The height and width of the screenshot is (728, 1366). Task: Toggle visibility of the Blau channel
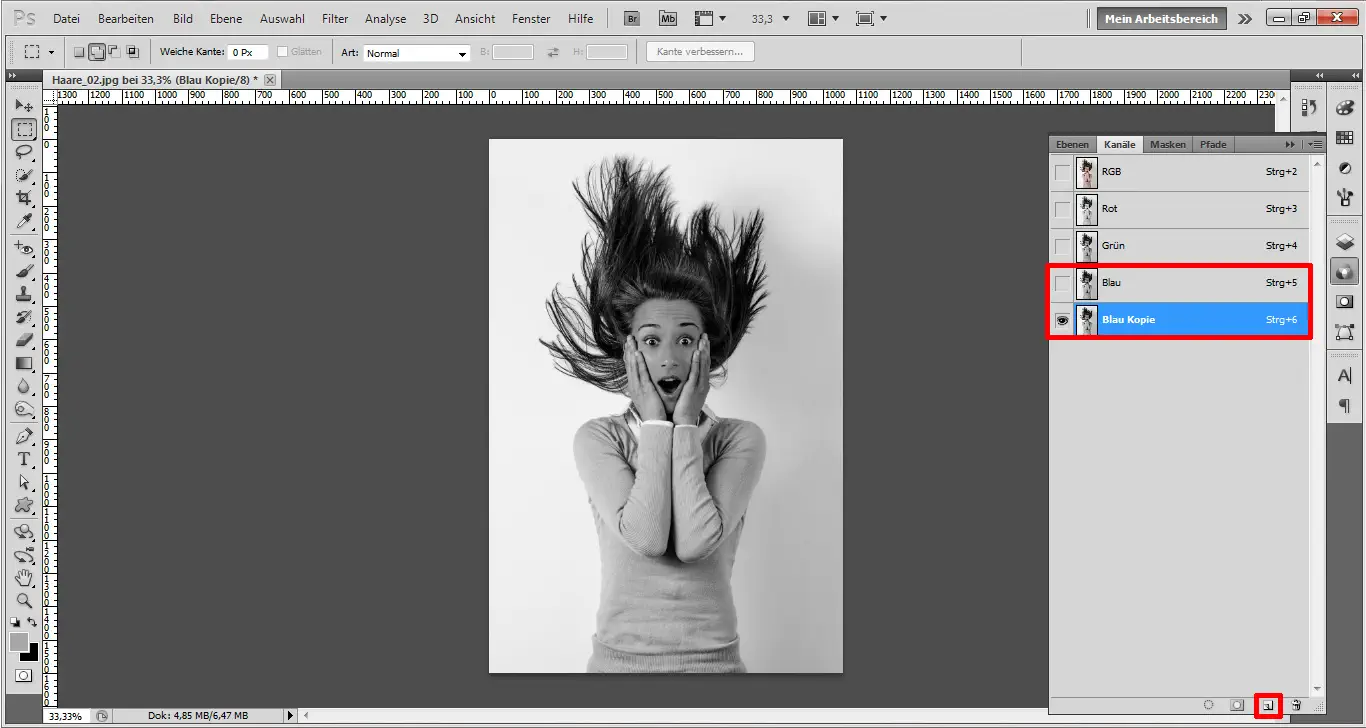tap(1062, 282)
